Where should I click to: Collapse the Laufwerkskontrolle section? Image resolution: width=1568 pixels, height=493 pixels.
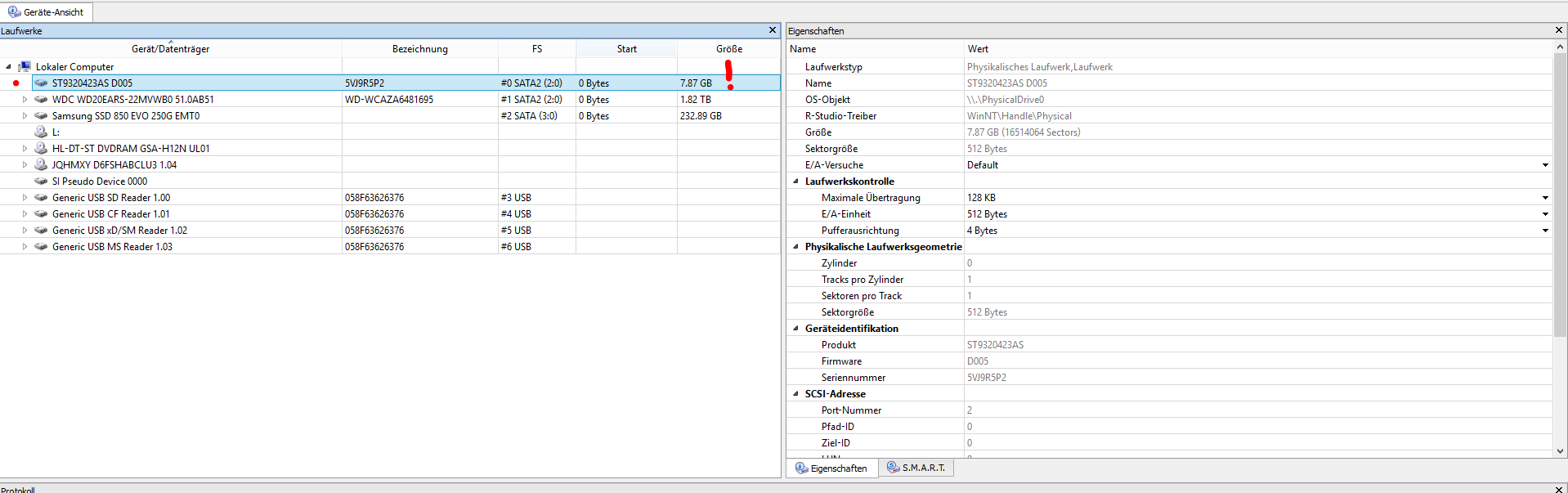(x=795, y=182)
